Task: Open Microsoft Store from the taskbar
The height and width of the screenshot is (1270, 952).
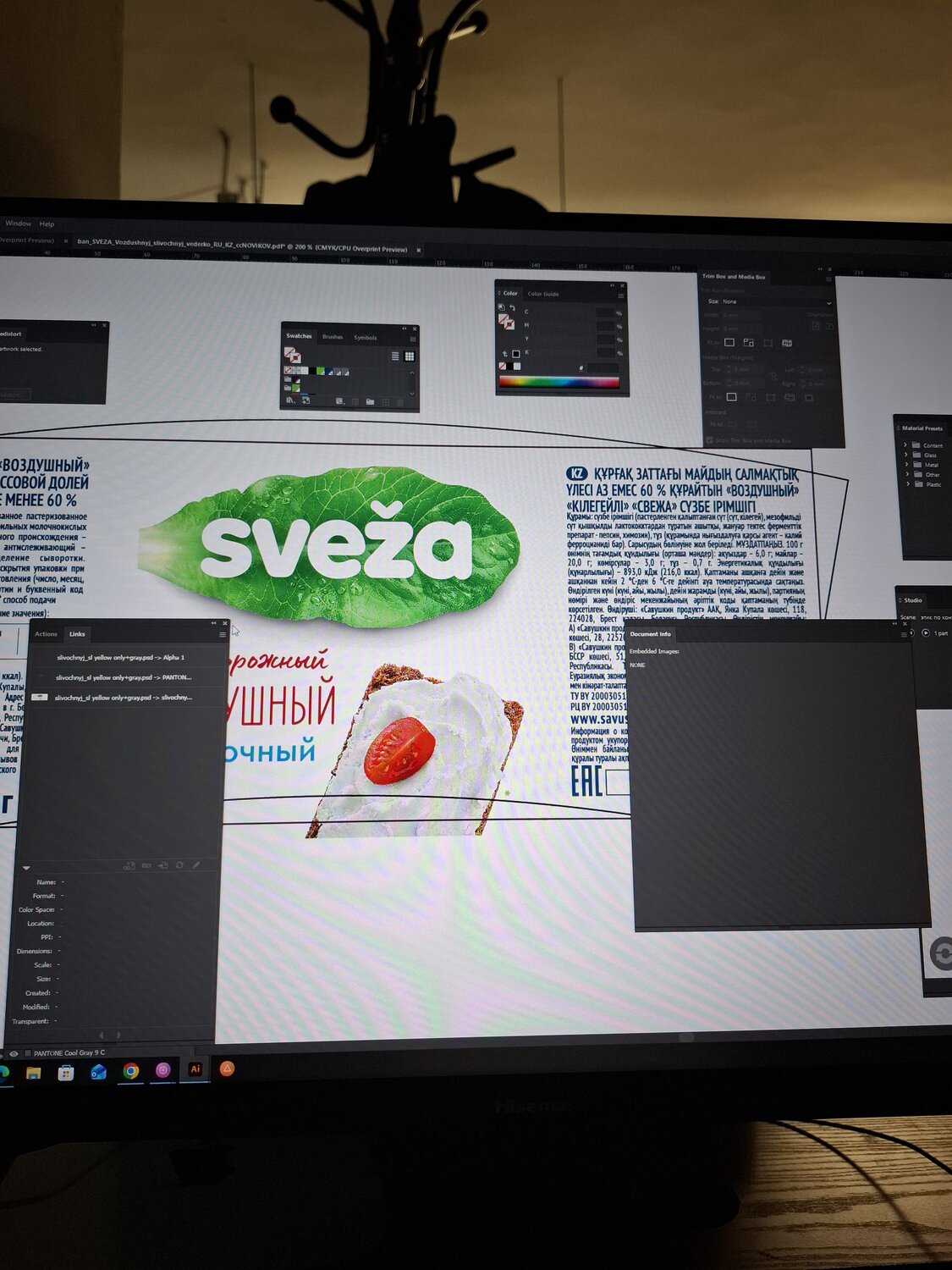Action: (x=66, y=1072)
